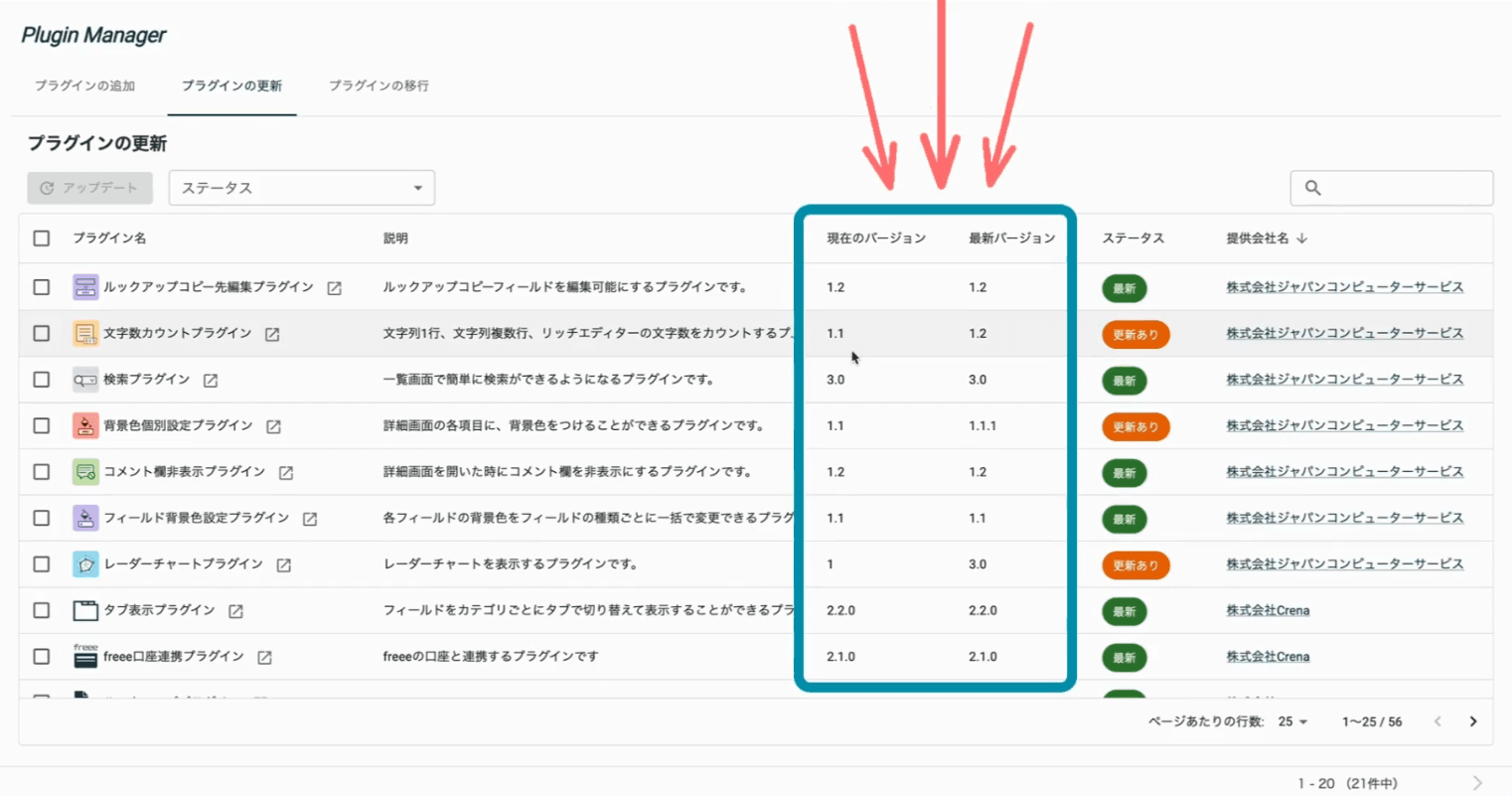This screenshot has height=796, width=1512.
Task: Click 更新あり badge for 背景色個別設定プラグイン
Action: click(1135, 427)
